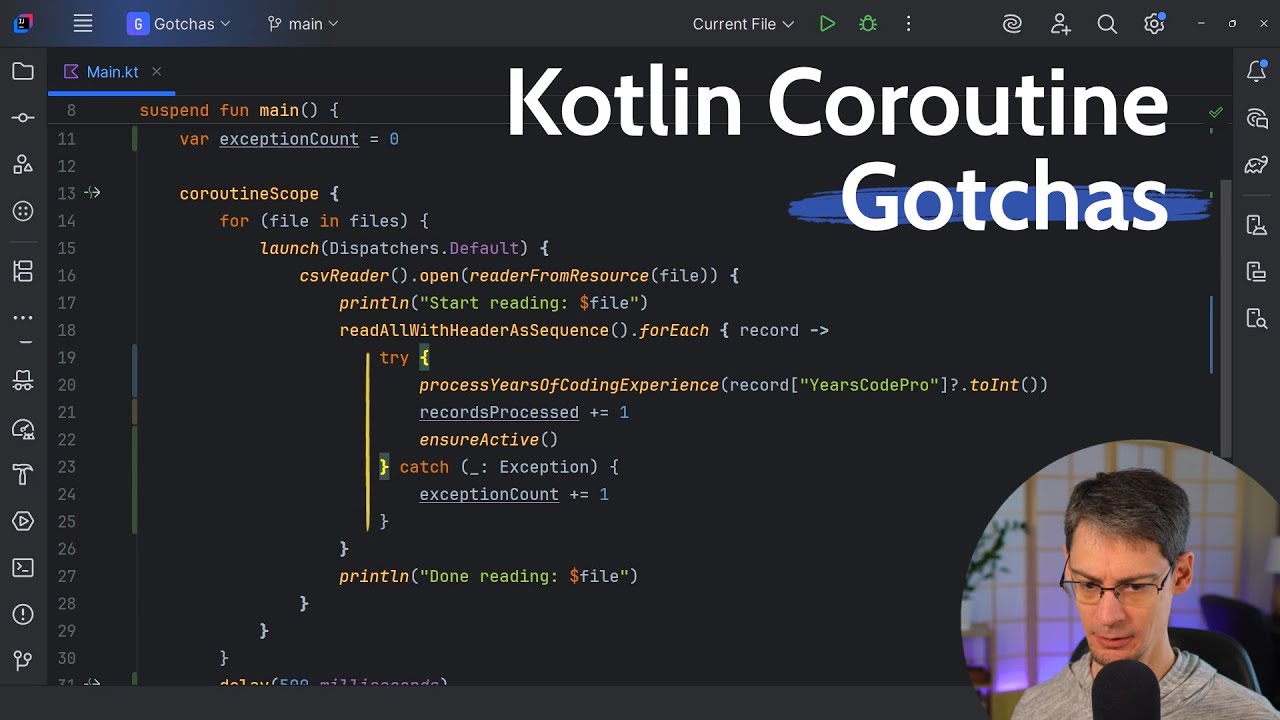1280x720 pixels.
Task: Open the Gradle elephant tool window
Action: tap(1257, 164)
